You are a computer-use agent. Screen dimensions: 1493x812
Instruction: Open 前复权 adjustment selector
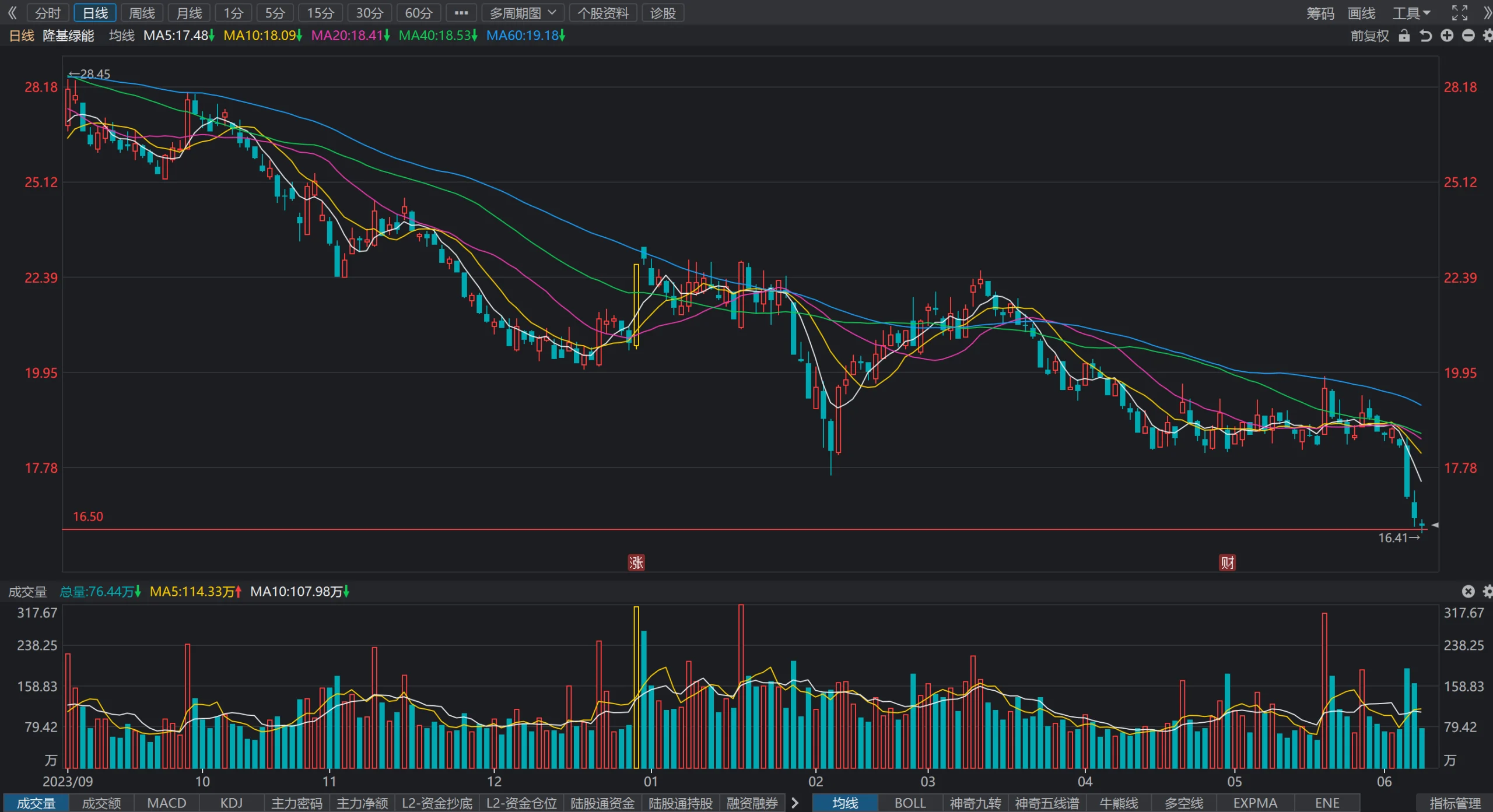(1370, 36)
